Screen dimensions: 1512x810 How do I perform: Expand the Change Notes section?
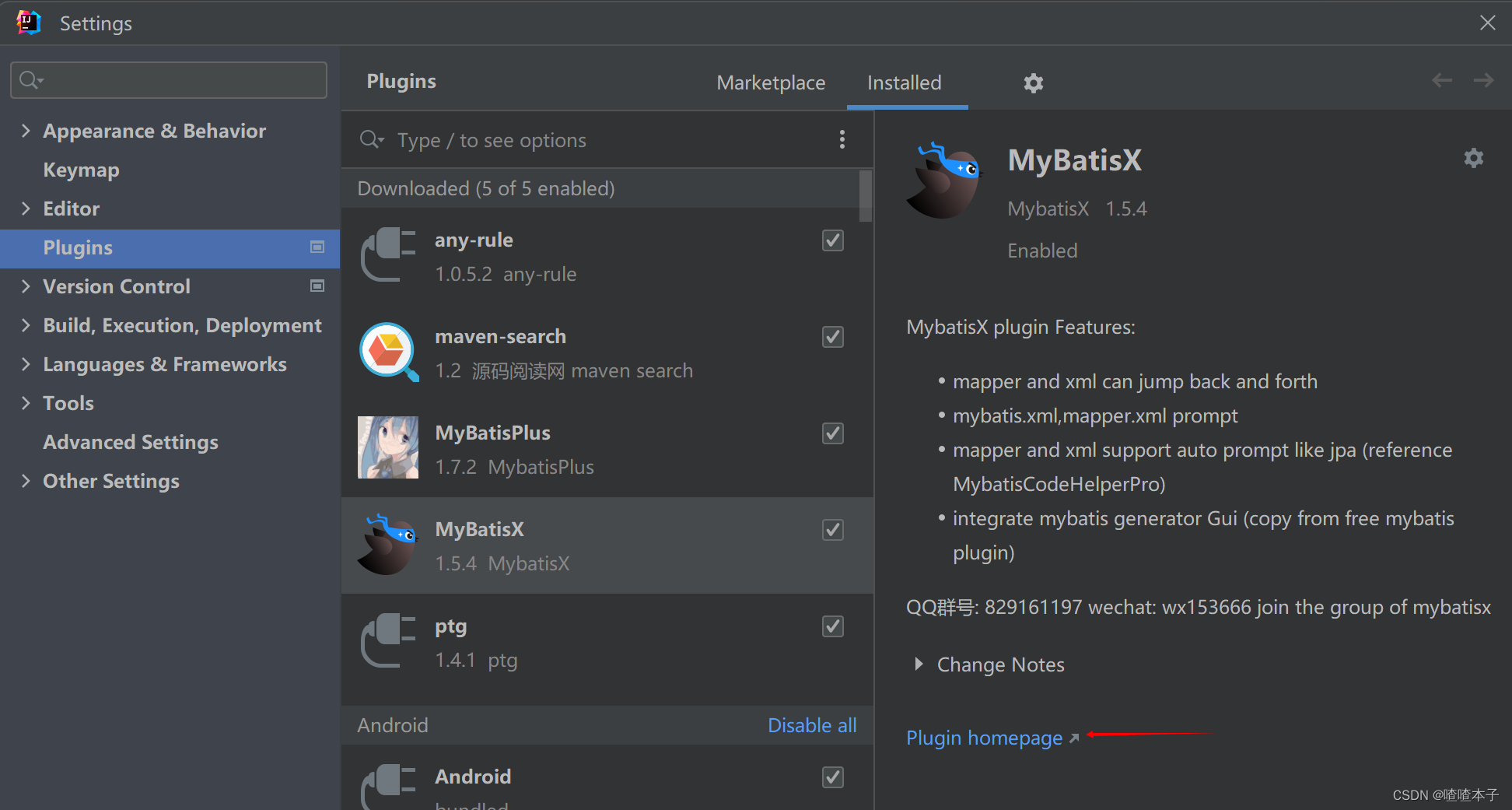[x=999, y=664]
